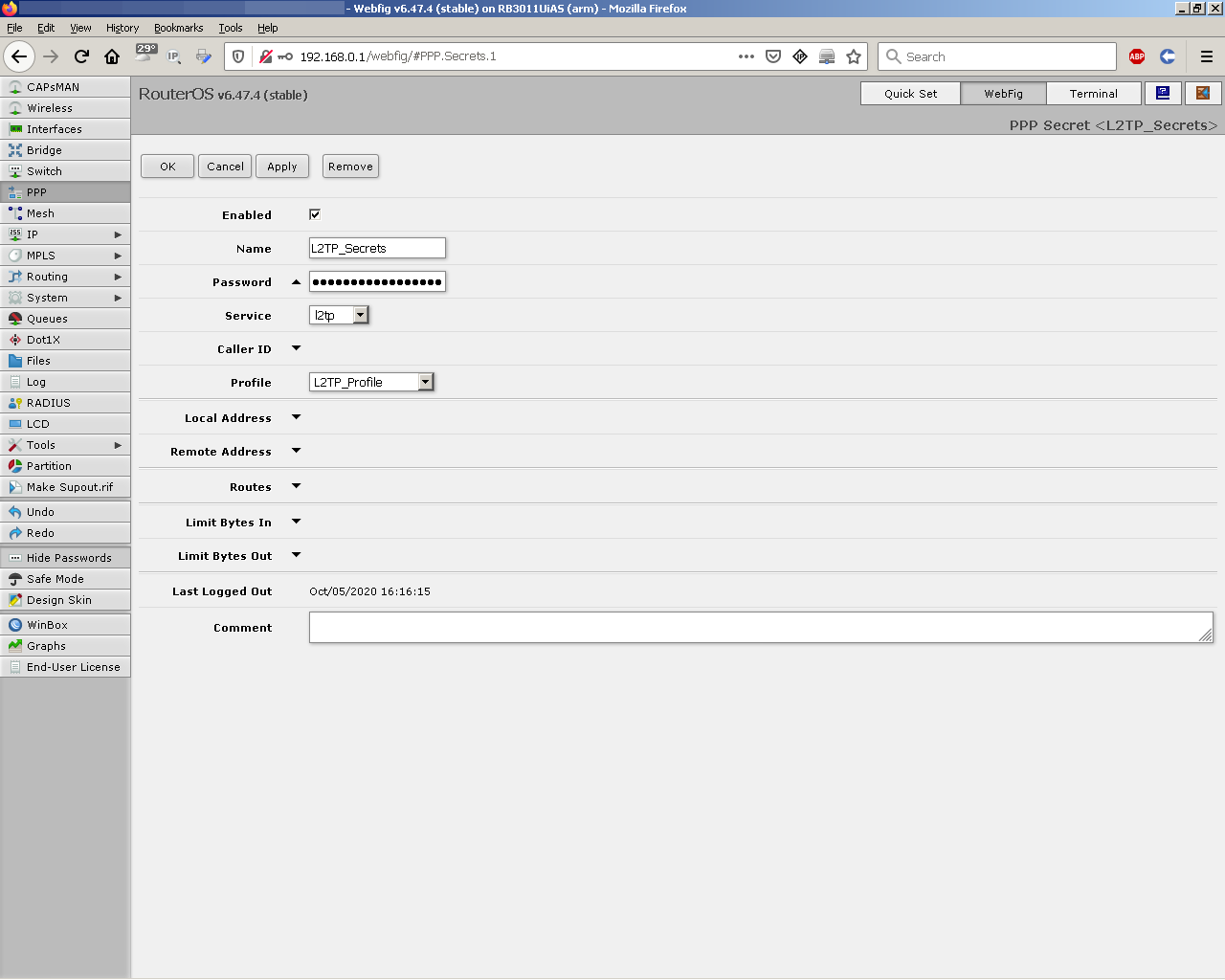Open the Partition page
The height and width of the screenshot is (980, 1225).
pos(65,466)
